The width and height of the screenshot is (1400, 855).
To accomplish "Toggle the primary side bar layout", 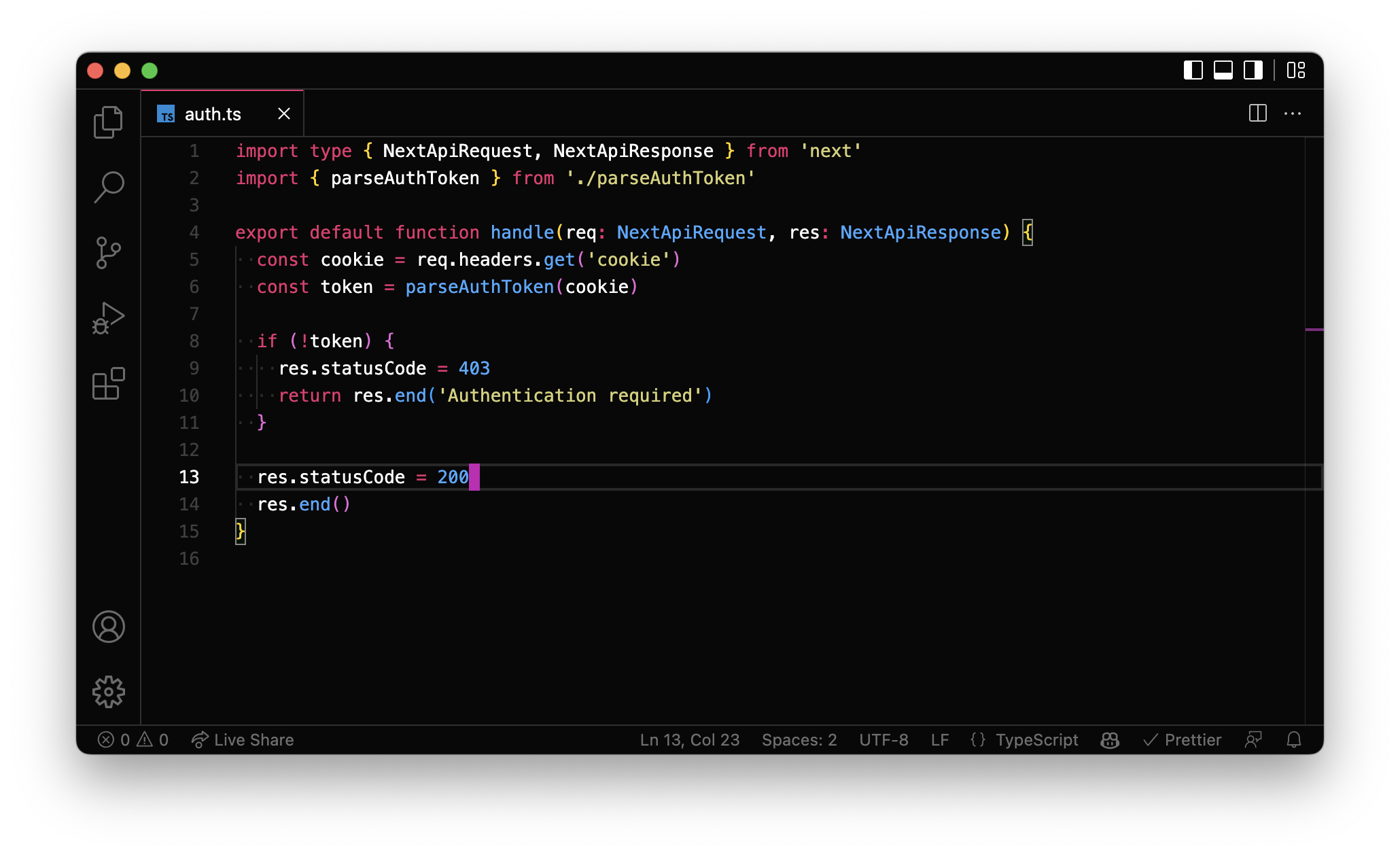I will [x=1193, y=70].
